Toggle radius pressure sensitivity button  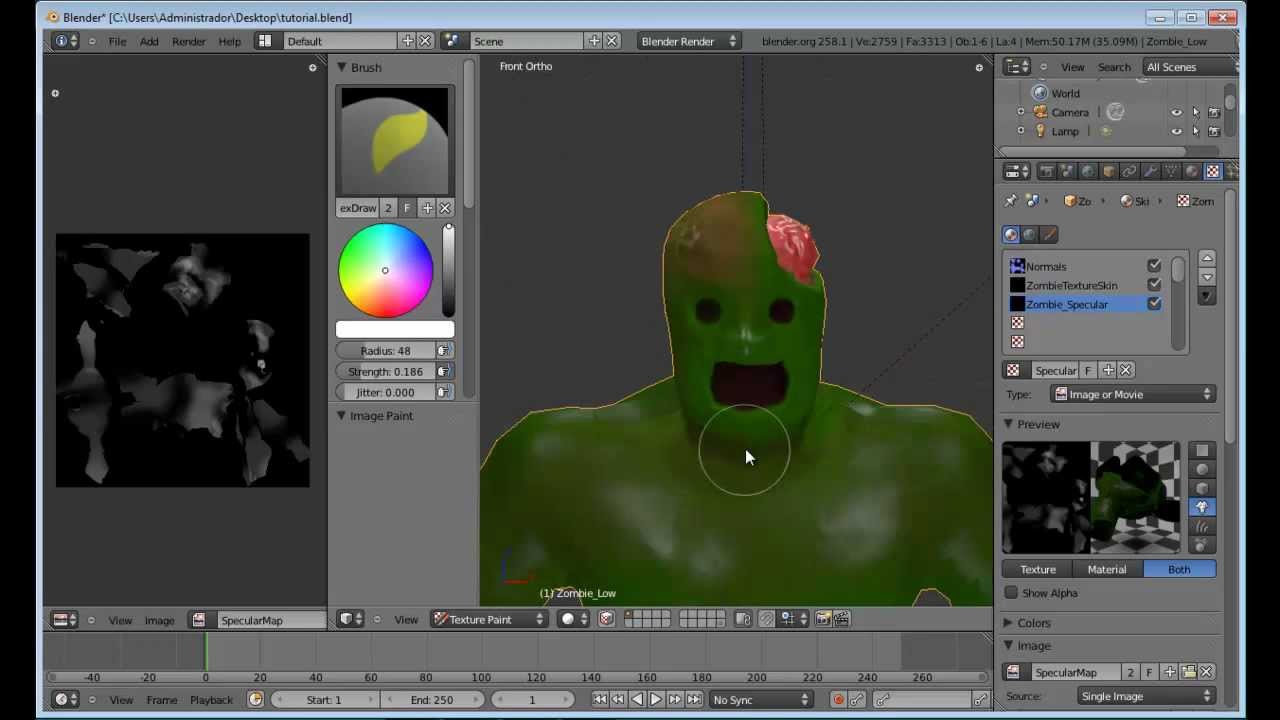point(443,351)
